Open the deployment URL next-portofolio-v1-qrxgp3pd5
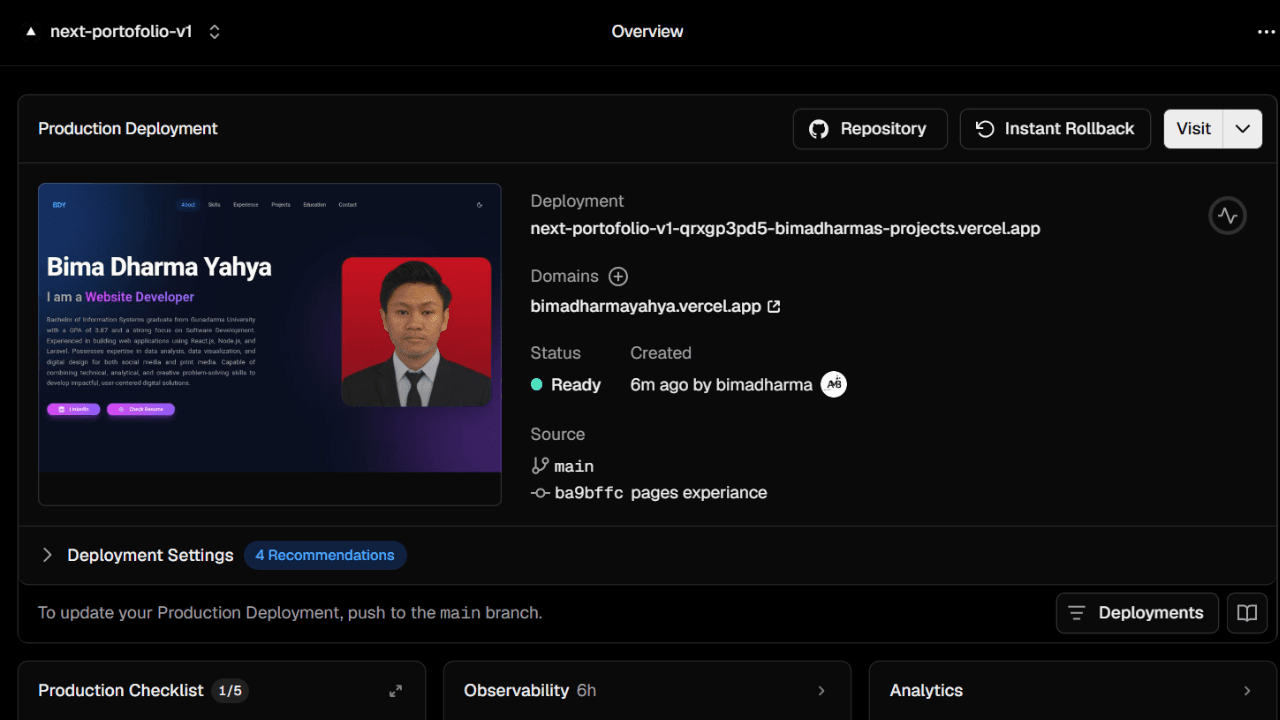Screen dimensions: 1280x720 (x=785, y=229)
